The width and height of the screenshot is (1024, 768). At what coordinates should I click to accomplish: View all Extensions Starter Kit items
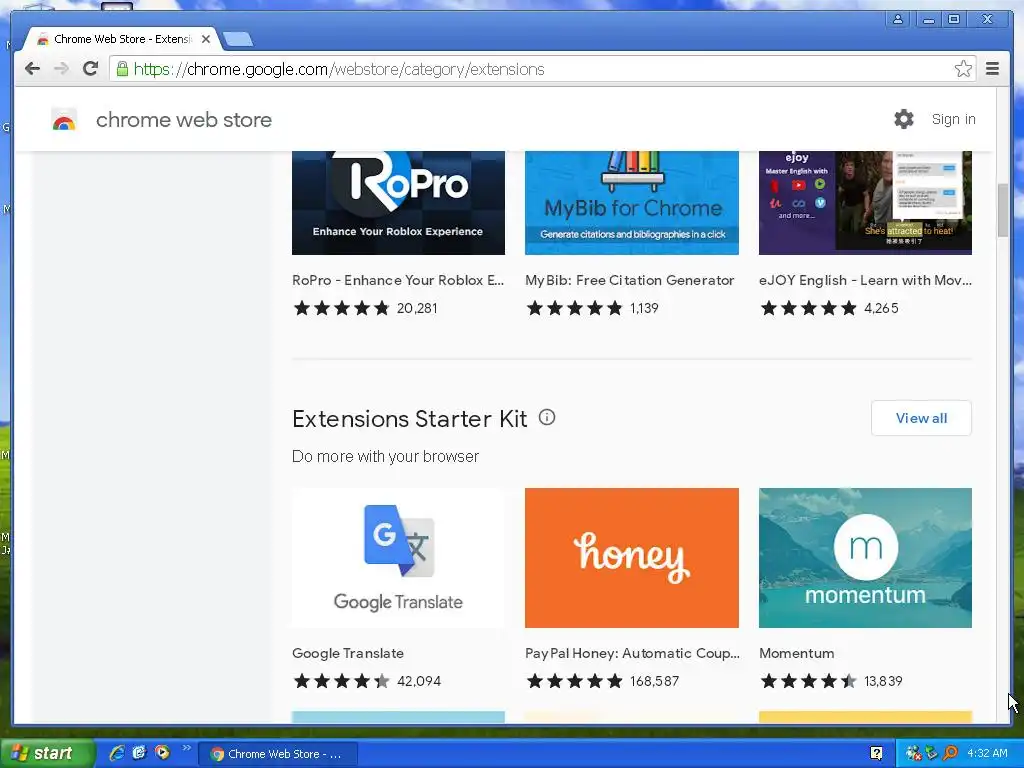coord(921,418)
